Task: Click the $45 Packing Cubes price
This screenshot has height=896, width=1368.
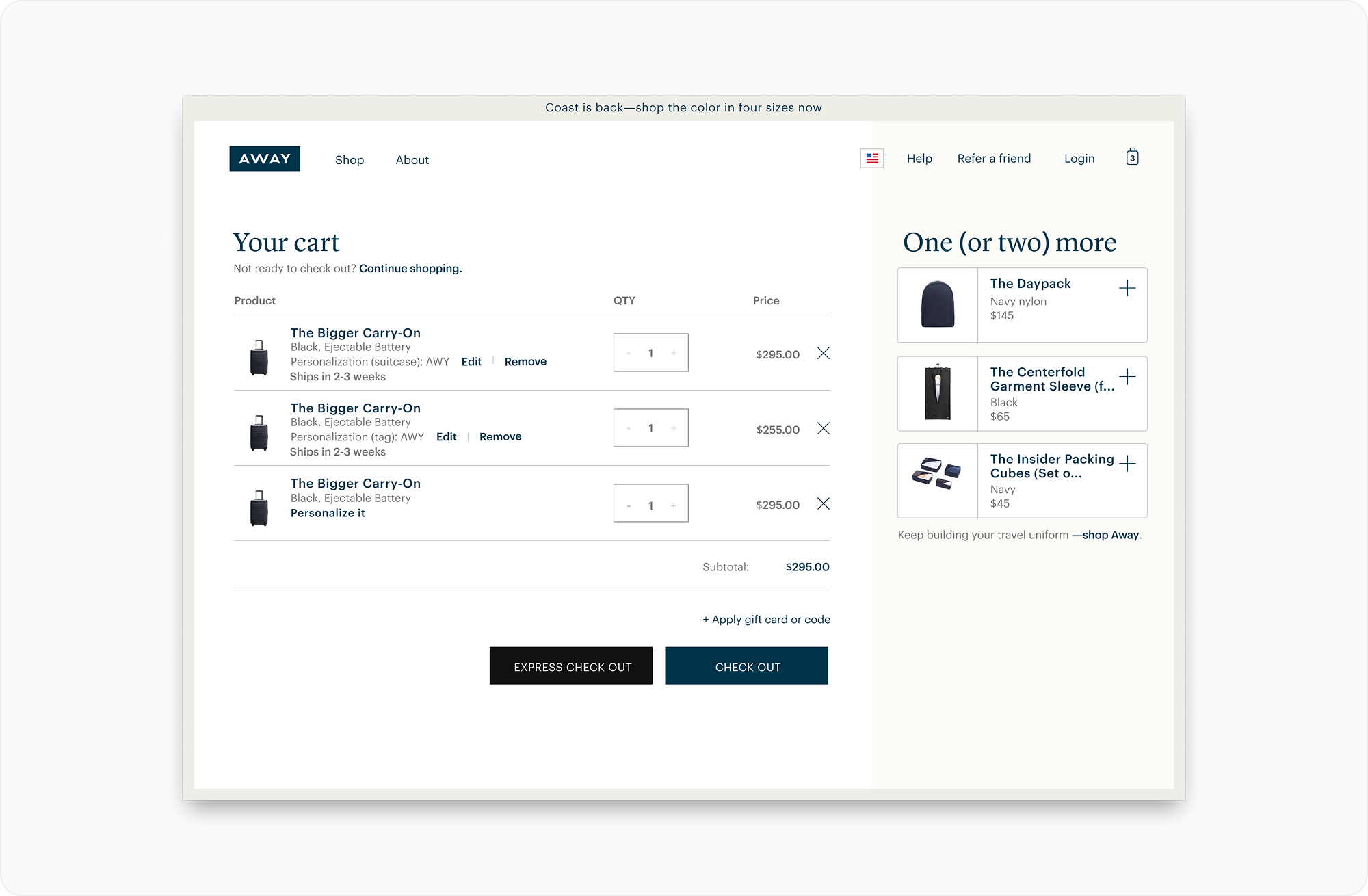Action: 1000,503
